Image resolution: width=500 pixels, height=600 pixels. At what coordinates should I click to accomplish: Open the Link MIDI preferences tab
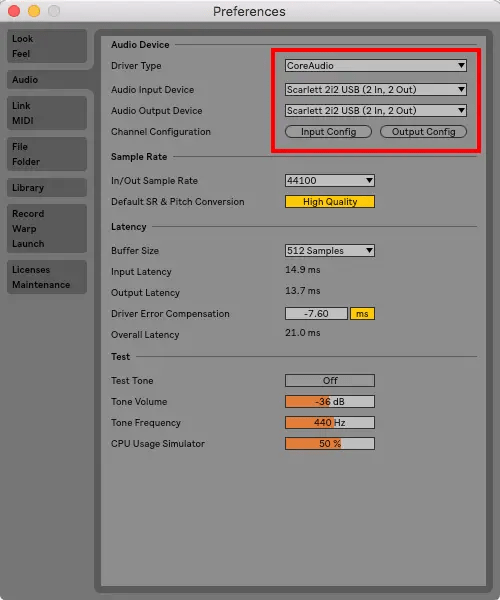pos(47,113)
